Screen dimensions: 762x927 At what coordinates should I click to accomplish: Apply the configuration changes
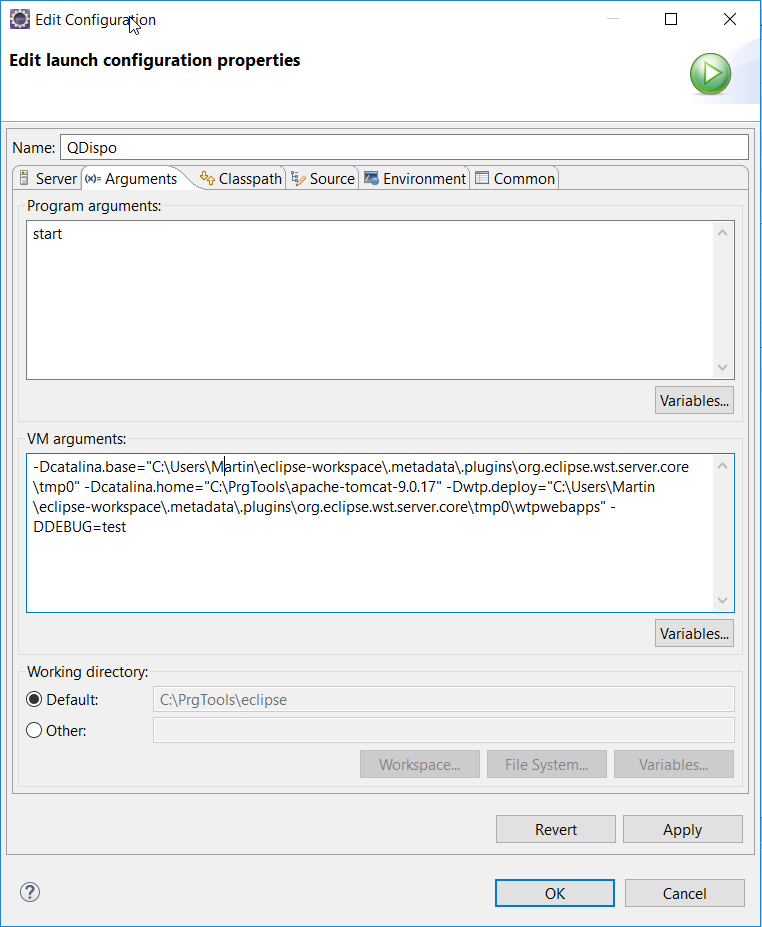[682, 829]
